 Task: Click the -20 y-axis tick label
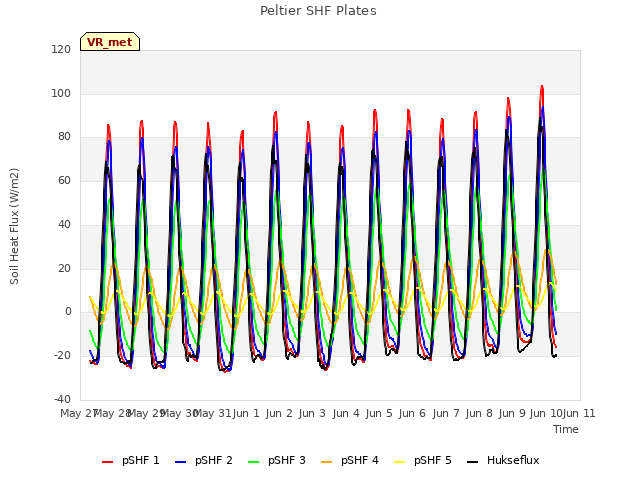coord(62,356)
